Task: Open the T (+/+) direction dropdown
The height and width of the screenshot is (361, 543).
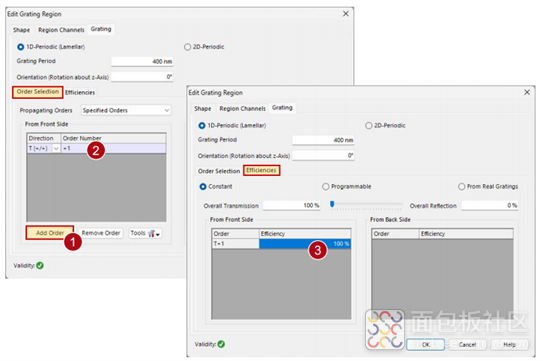Action: click(56, 148)
